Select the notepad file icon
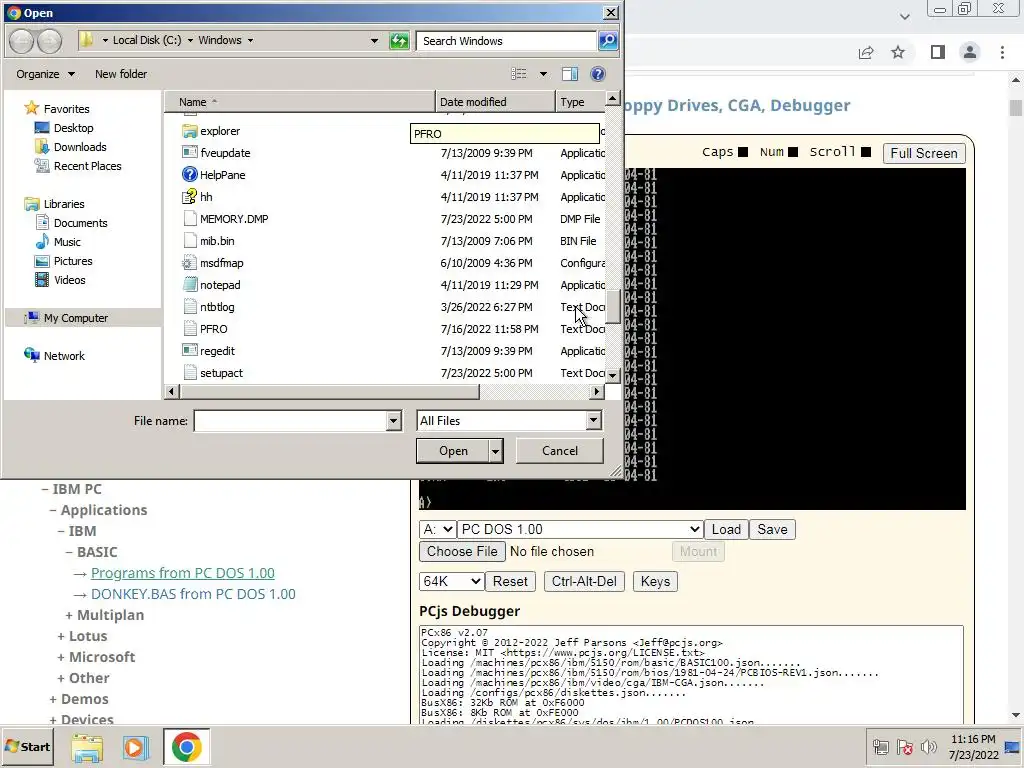Viewport: 1024px width, 768px height. tap(189, 285)
